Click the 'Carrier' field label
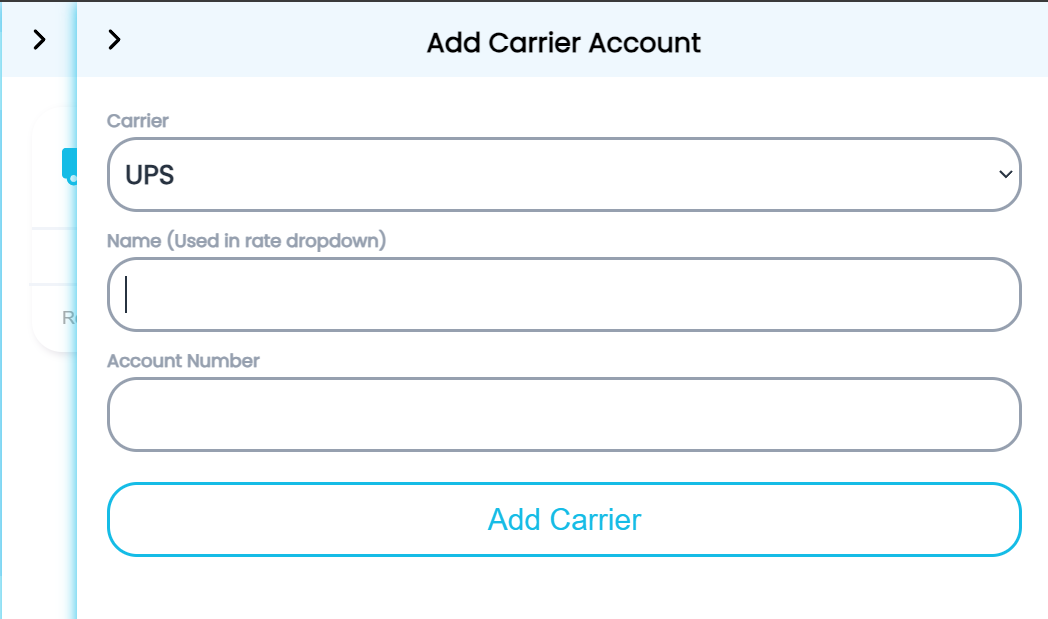Image resolution: width=1048 pixels, height=619 pixels. coord(138,121)
